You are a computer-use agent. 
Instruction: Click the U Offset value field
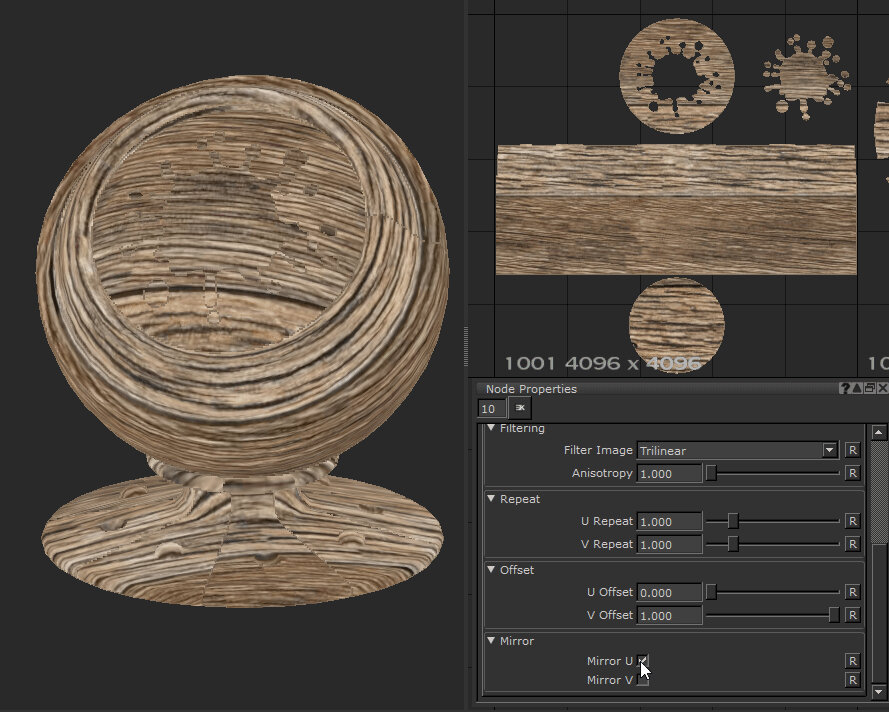point(668,592)
